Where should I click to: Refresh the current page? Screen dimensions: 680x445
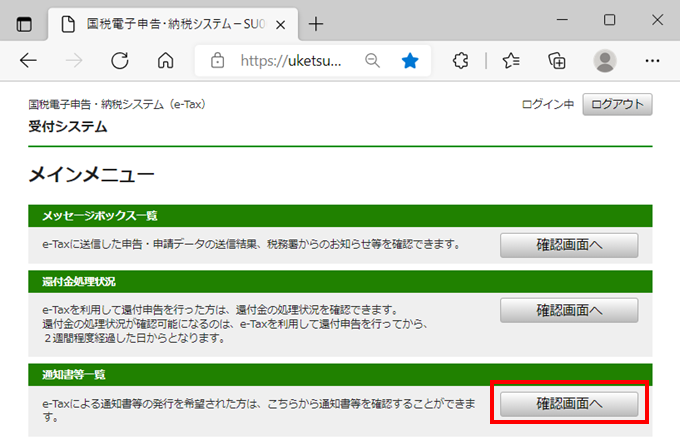(x=120, y=61)
